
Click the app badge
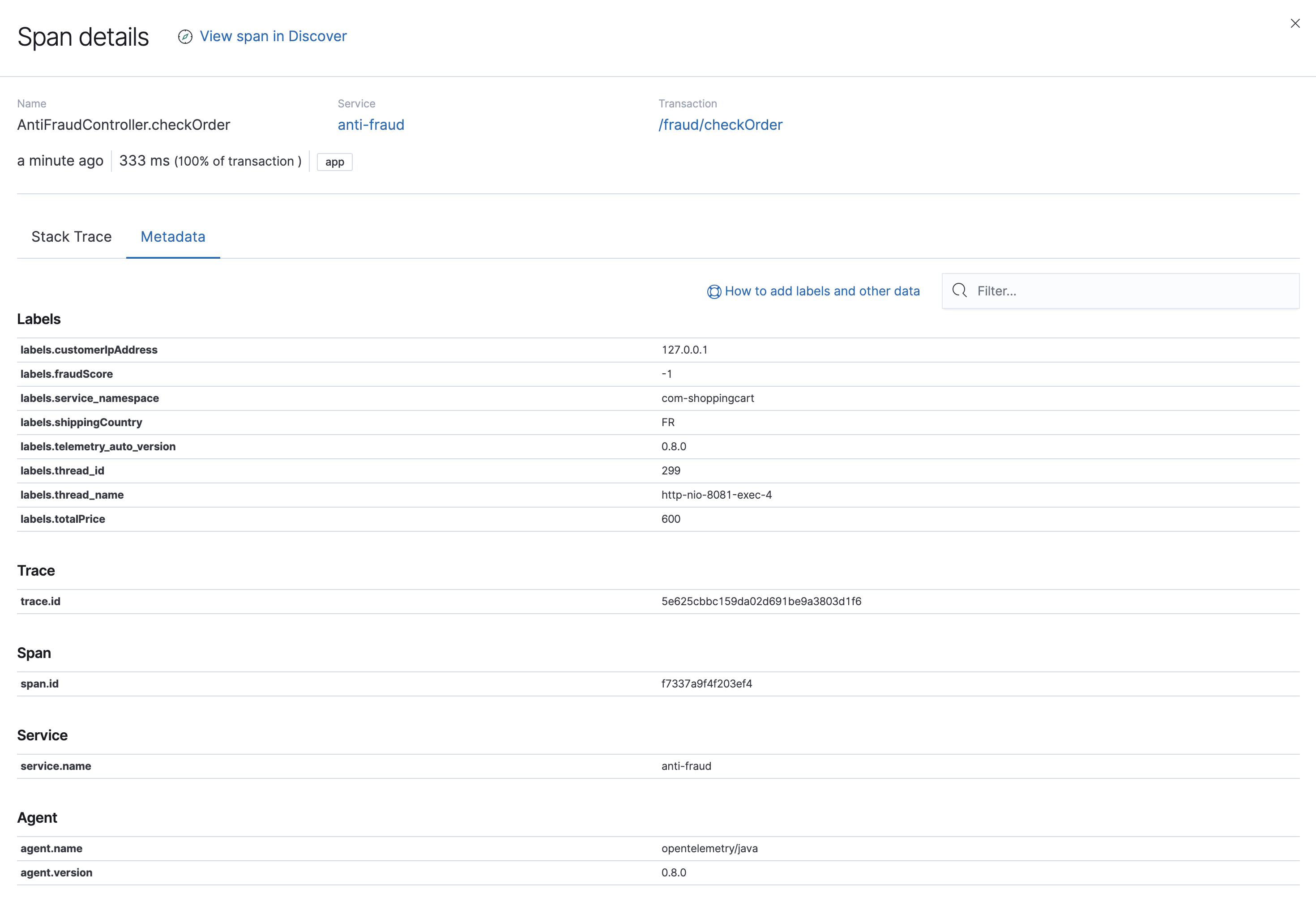pos(334,162)
